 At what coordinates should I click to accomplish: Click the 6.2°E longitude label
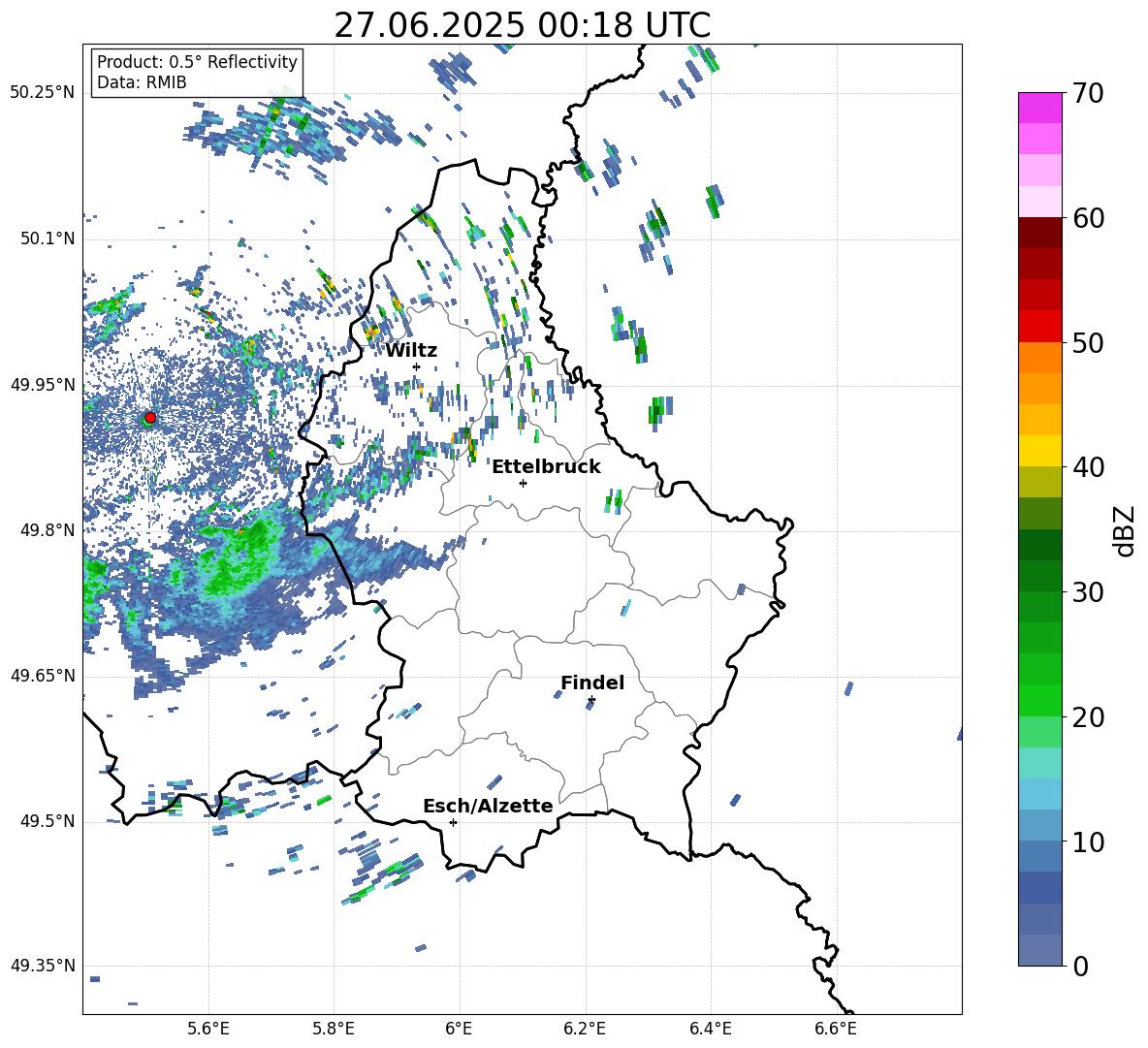[x=585, y=1030]
